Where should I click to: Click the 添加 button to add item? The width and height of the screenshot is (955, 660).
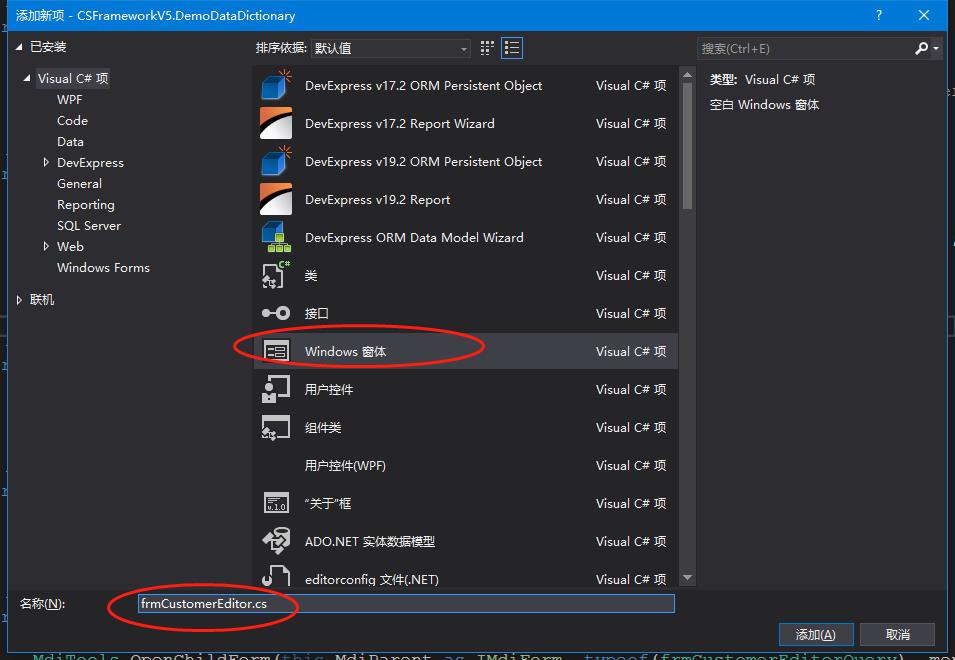click(814, 634)
